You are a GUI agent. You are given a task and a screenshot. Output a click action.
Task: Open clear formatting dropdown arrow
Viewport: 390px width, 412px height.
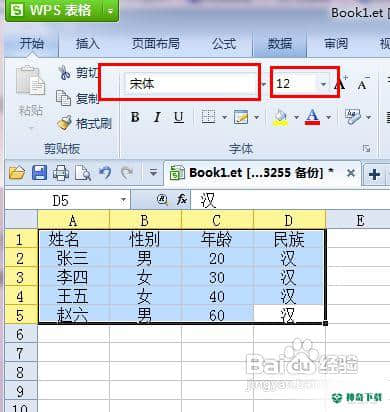pyautogui.click(x=369, y=117)
